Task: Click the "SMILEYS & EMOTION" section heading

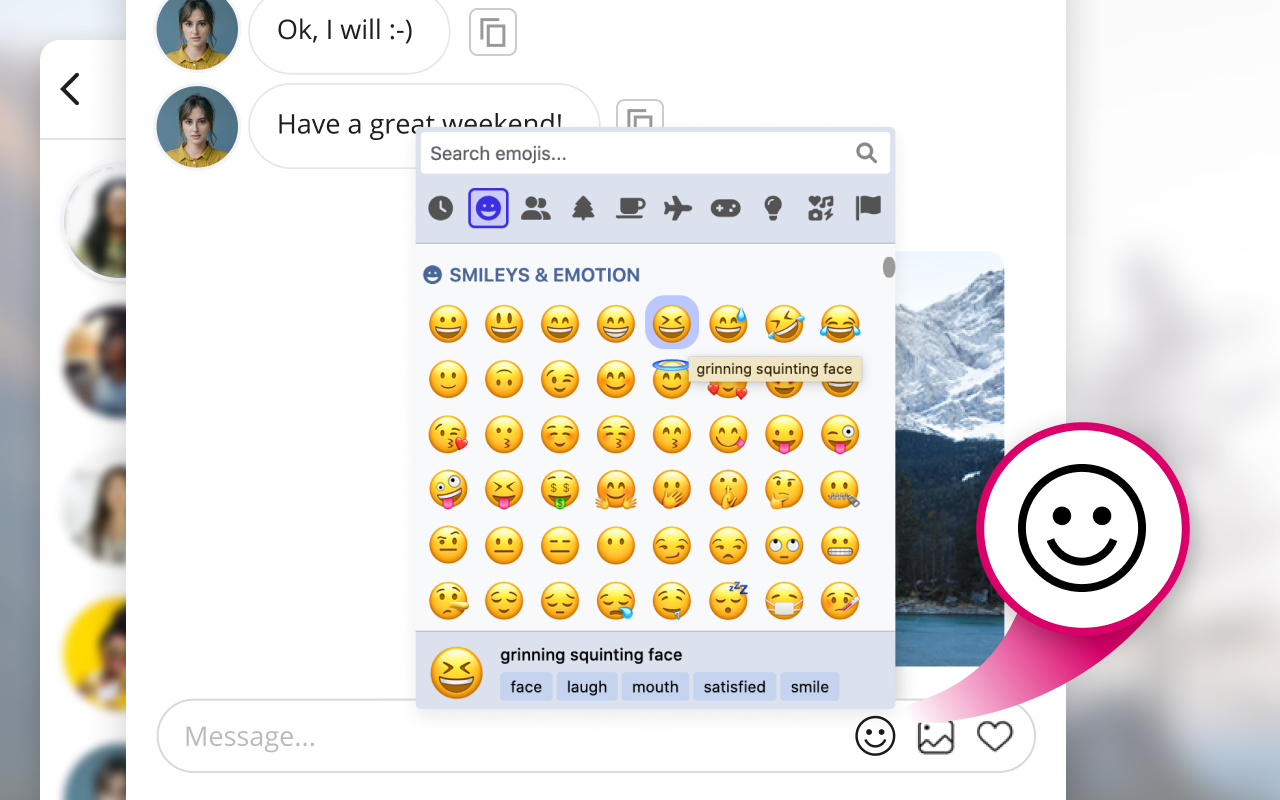Action: pos(544,275)
